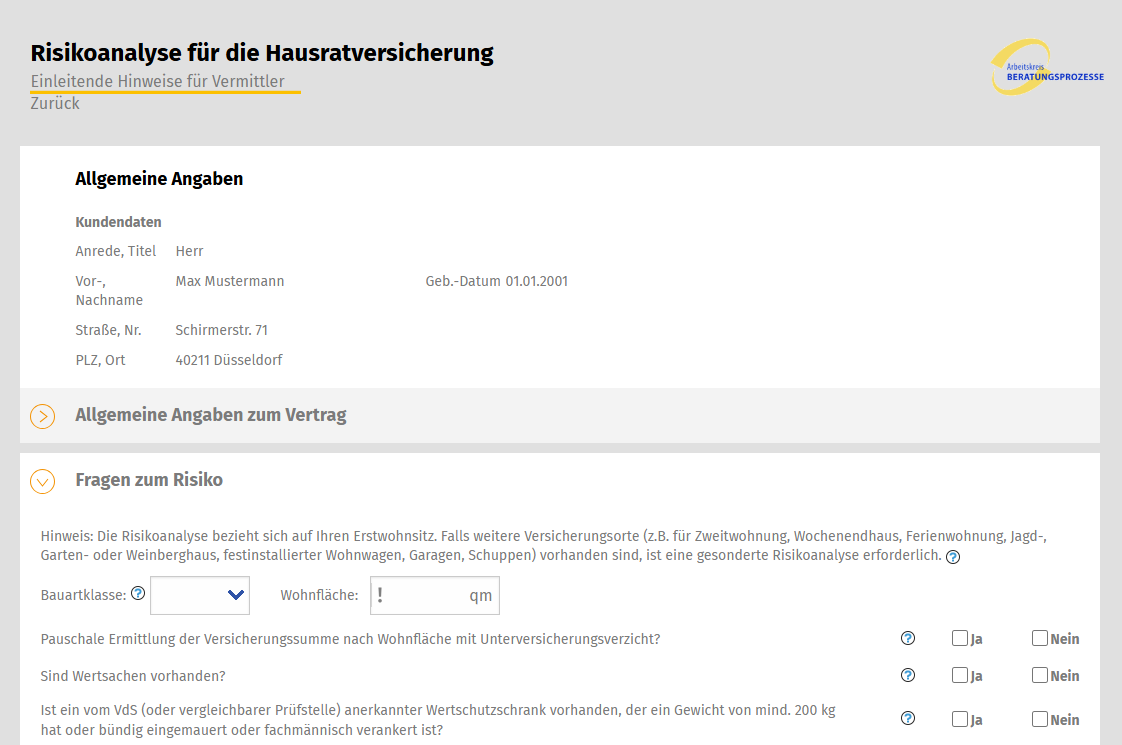
Task: Click help icon after the Versicherungsorte hint text
Action: 953,556
